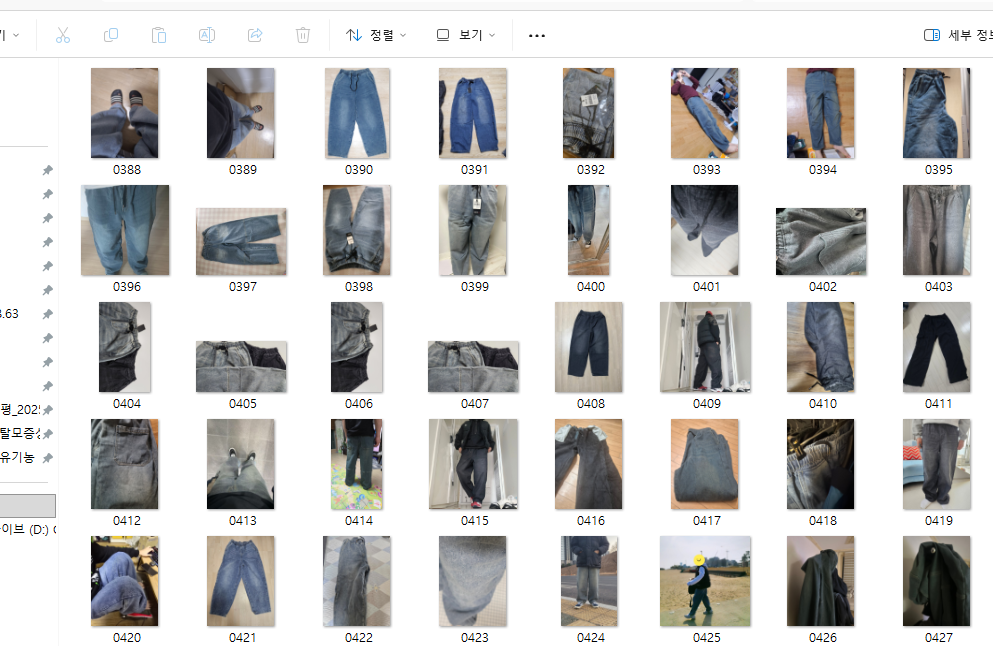Select the sidebar item ending in .63
The image size is (993, 646).
10,313
